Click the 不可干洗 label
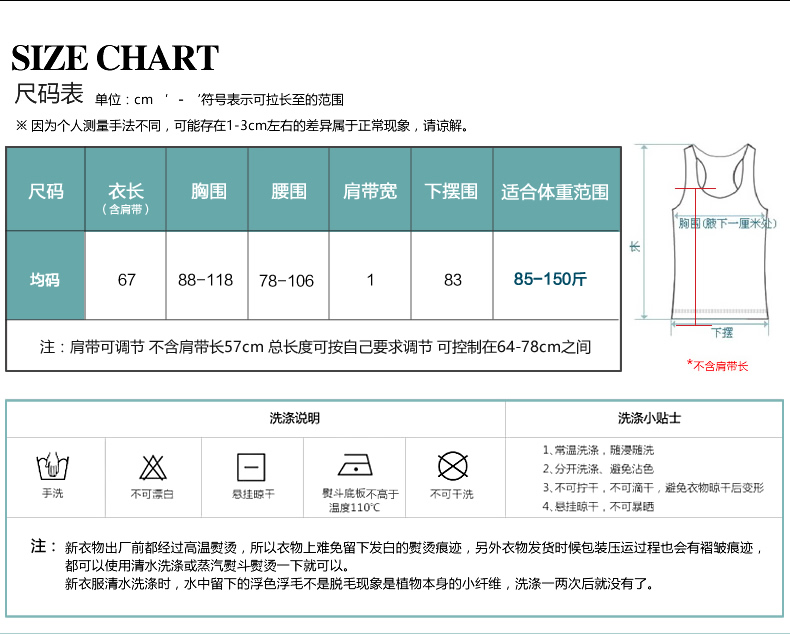 (x=451, y=494)
